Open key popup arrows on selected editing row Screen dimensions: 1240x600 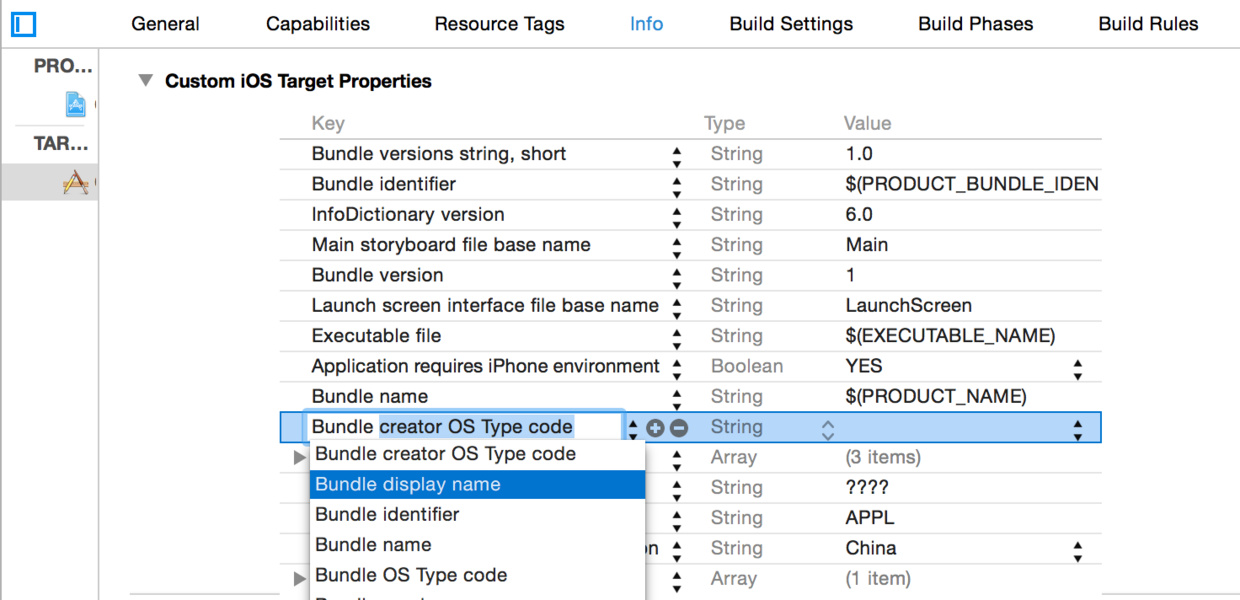[634, 428]
